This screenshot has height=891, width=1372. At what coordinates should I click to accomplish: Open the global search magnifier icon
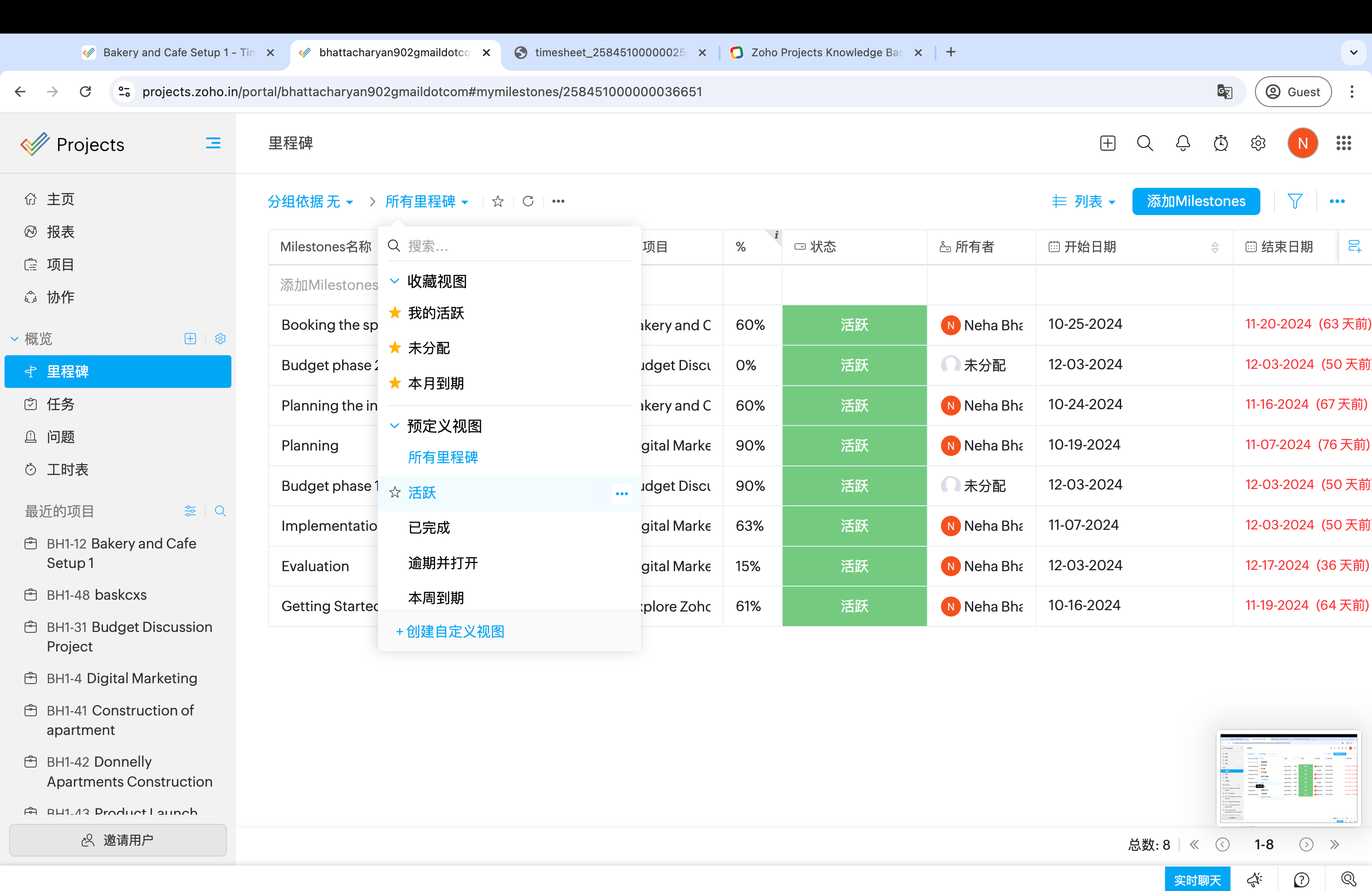pyautogui.click(x=1145, y=143)
